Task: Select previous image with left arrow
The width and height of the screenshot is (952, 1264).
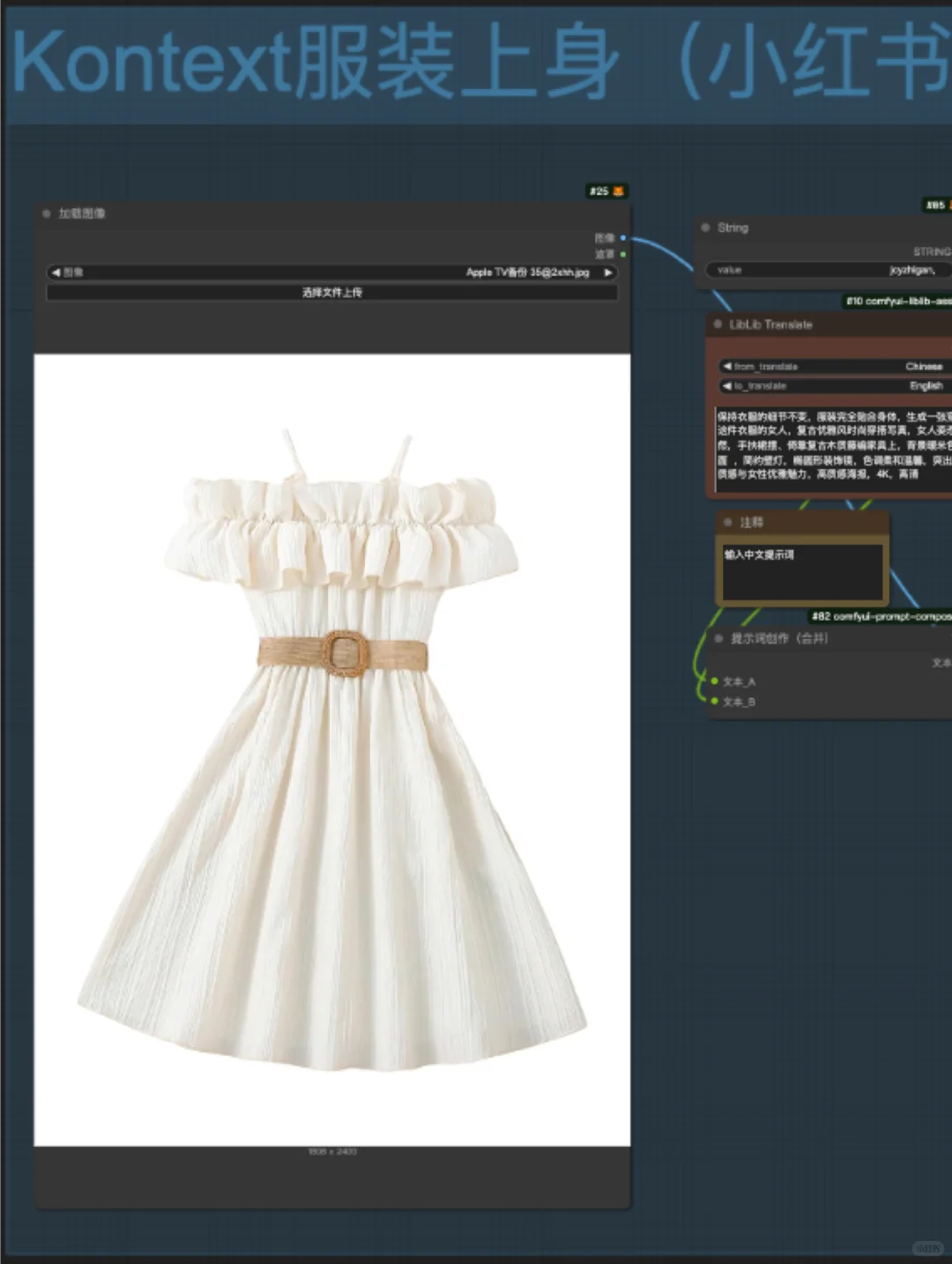Action: click(x=56, y=272)
